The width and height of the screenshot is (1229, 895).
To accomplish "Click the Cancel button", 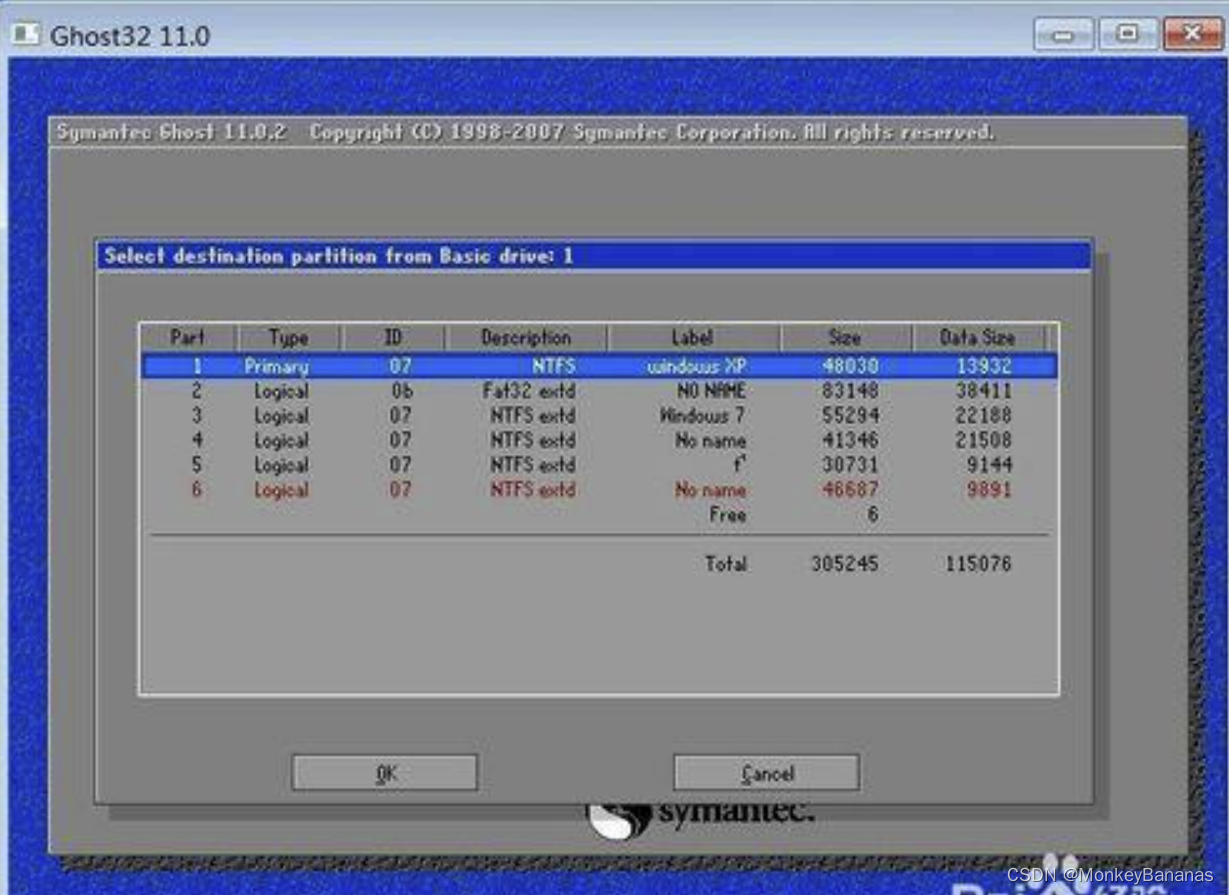I will coord(767,773).
